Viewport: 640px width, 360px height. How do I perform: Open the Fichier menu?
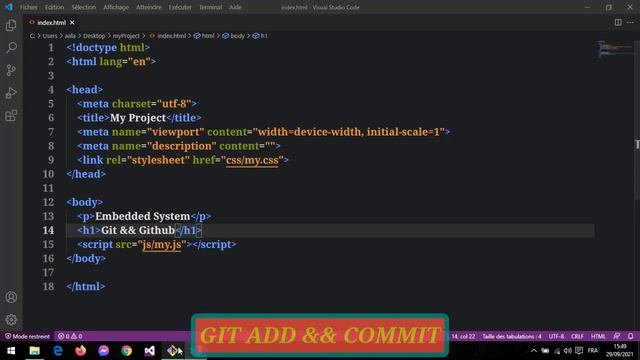click(29, 7)
